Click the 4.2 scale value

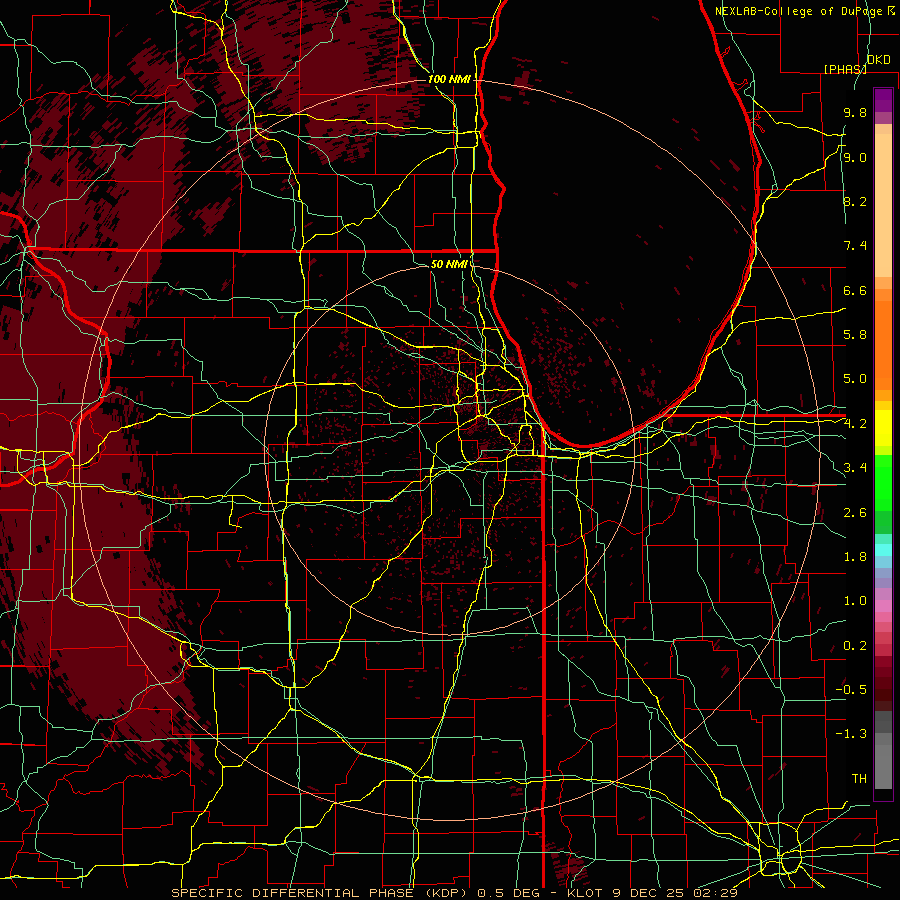tap(855, 424)
